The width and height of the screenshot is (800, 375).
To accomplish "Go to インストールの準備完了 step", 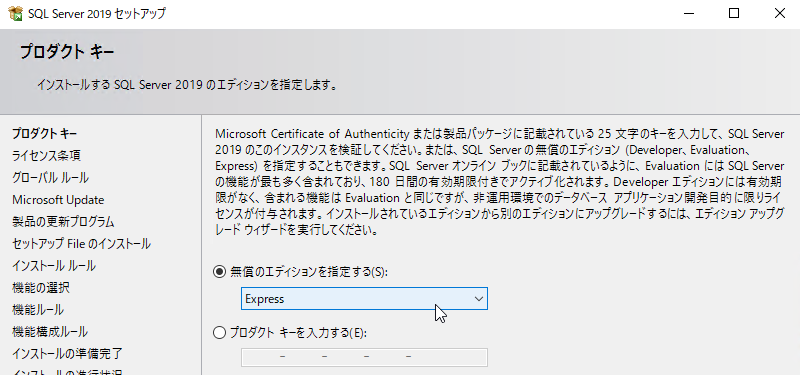I will pos(67,354).
